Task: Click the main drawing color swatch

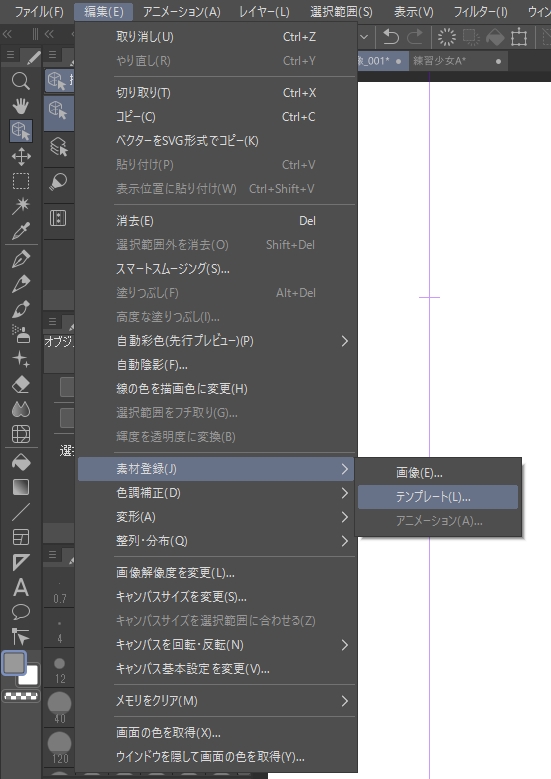Action: click(14, 662)
